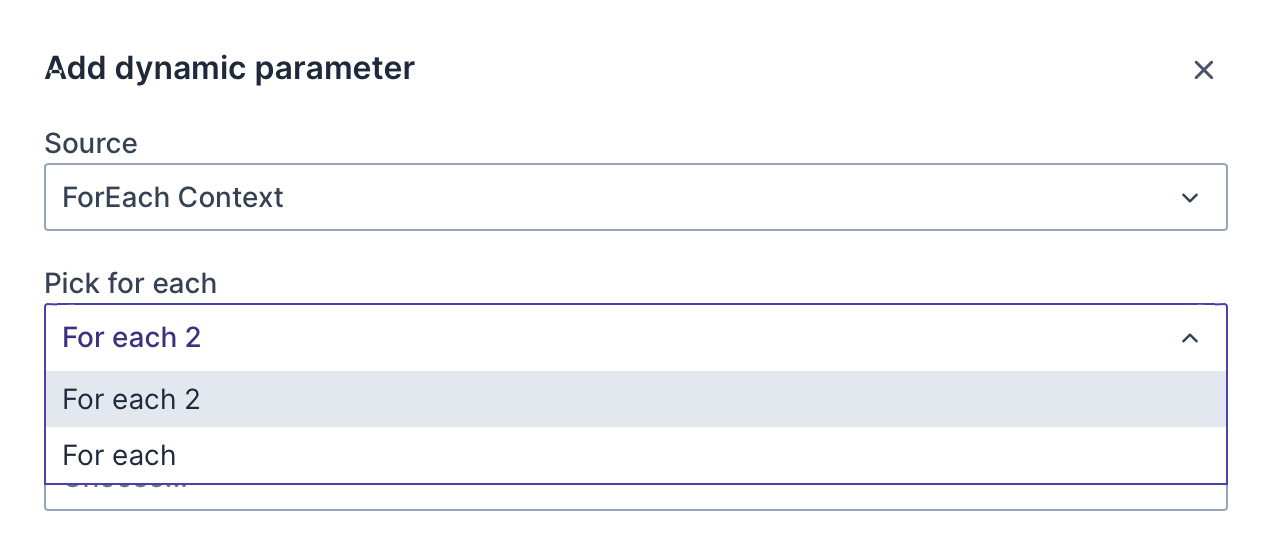Click the up arrow in Pick for each
This screenshot has height=548, width=1270.
point(1189,338)
